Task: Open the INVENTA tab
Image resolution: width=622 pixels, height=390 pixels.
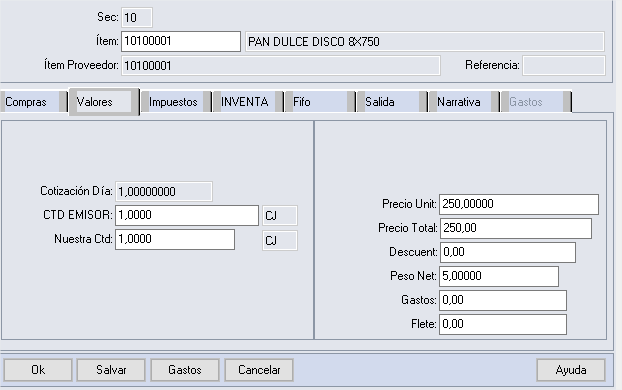Action: 248,102
